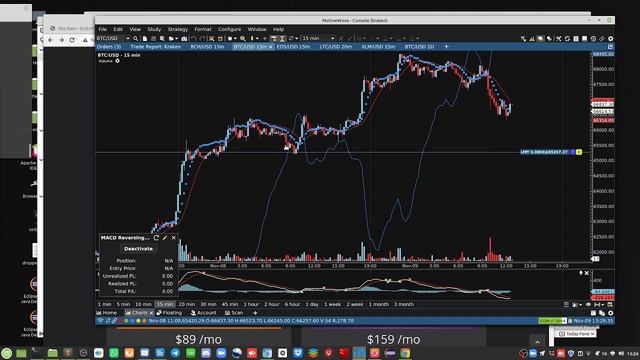This screenshot has width=640, height=360.
Task: Move the MACD study pane up with arrow
Action: click(x=580, y=273)
